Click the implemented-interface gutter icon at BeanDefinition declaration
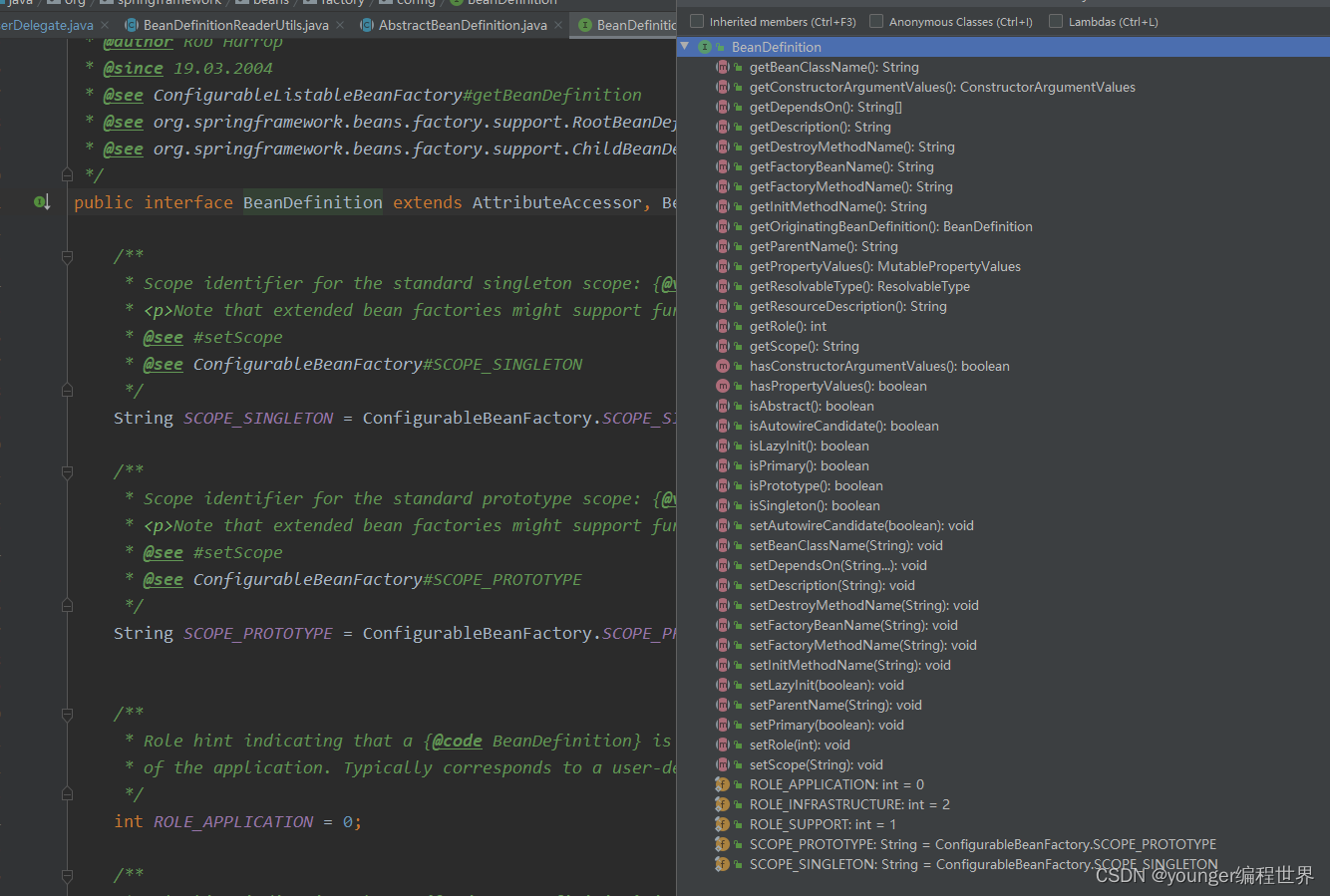 42,202
